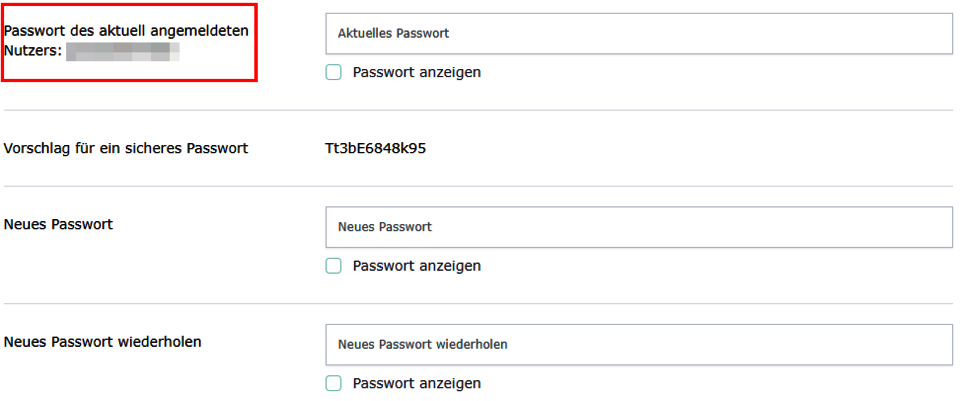This screenshot has width=960, height=401.
Task: Enable the show-password checkbox under Neues Passwort field
Action: click(334, 266)
